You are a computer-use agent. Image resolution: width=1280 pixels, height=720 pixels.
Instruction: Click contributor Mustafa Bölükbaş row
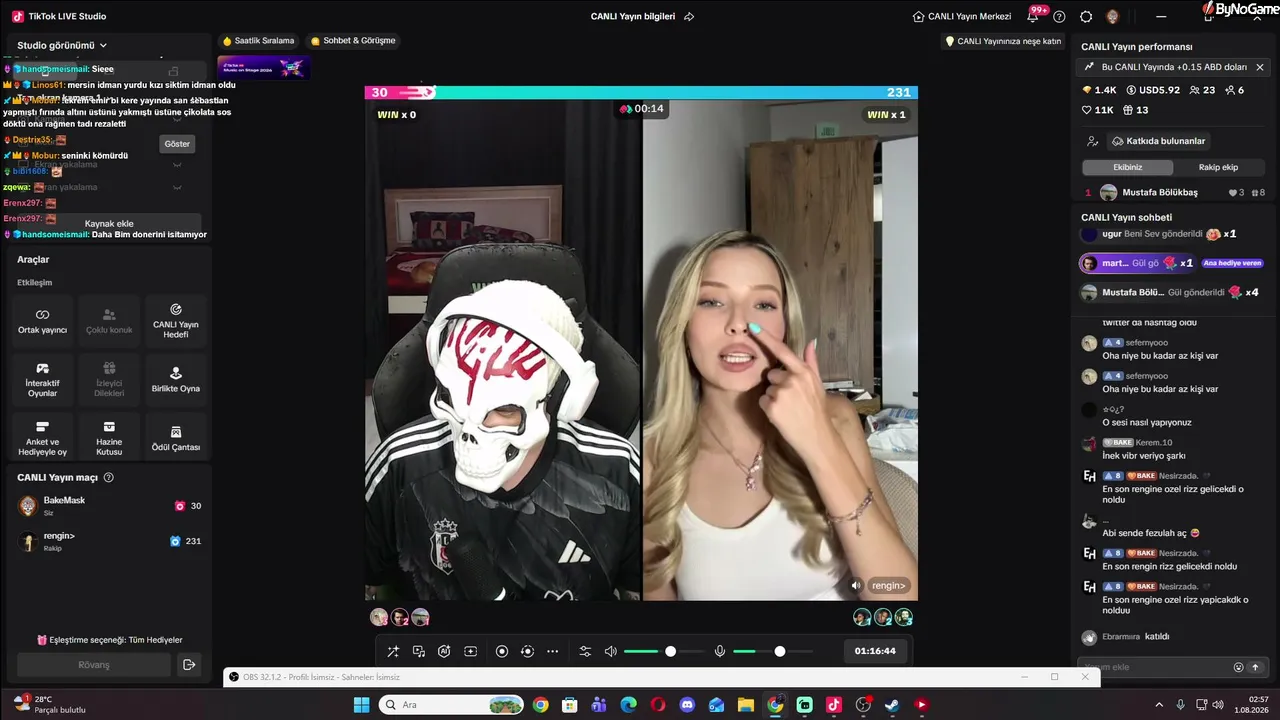1174,192
